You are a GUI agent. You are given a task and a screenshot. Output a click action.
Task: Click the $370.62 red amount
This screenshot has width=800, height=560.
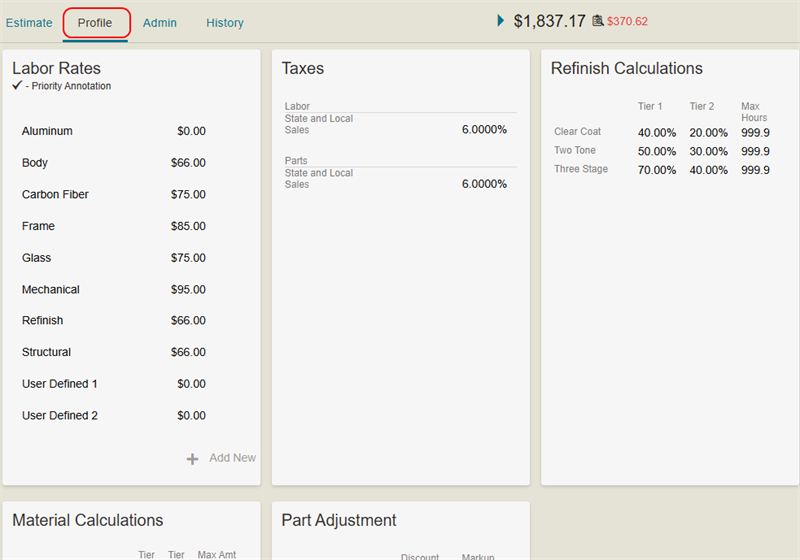[628, 21]
